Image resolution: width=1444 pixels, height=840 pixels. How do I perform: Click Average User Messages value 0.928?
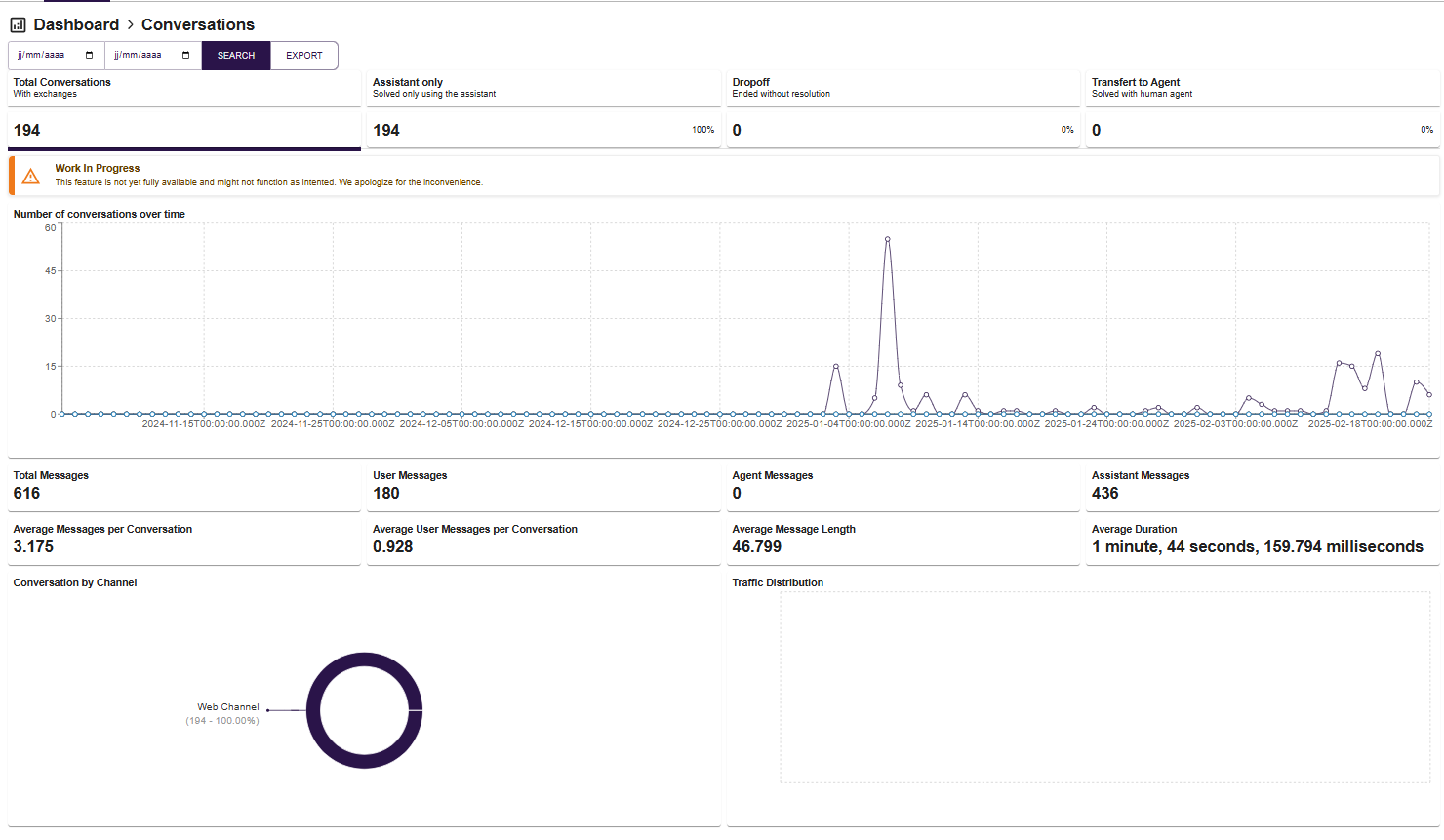coord(393,546)
